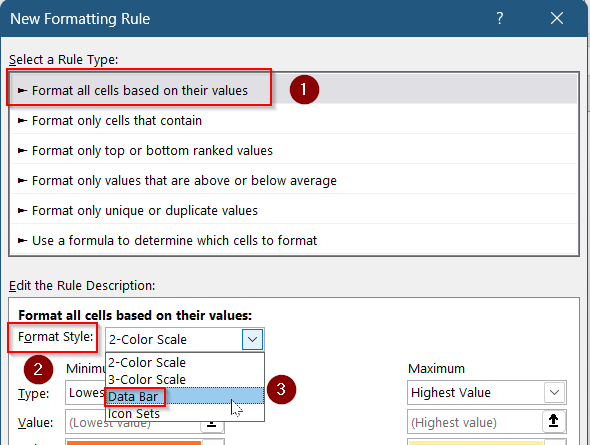Collapse the Format Style dropdown arrow
The width and height of the screenshot is (590, 445).
[252, 339]
